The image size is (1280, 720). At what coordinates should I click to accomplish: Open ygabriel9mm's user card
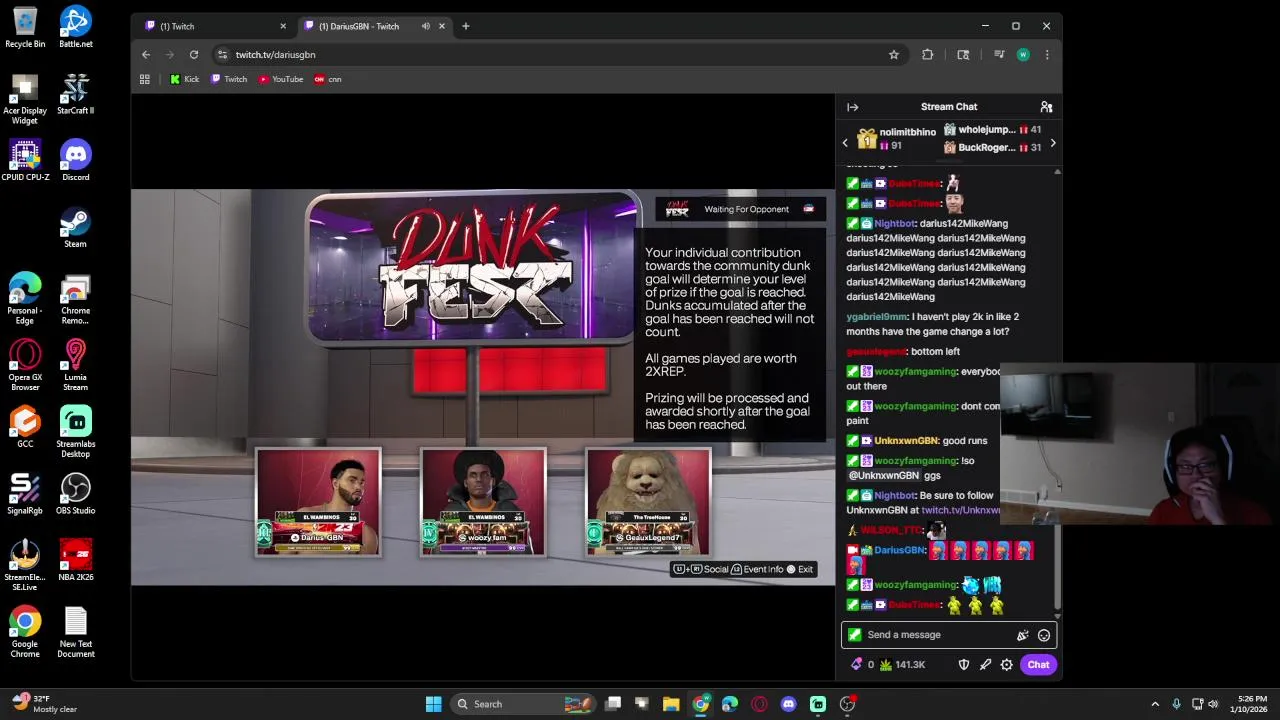(x=877, y=317)
